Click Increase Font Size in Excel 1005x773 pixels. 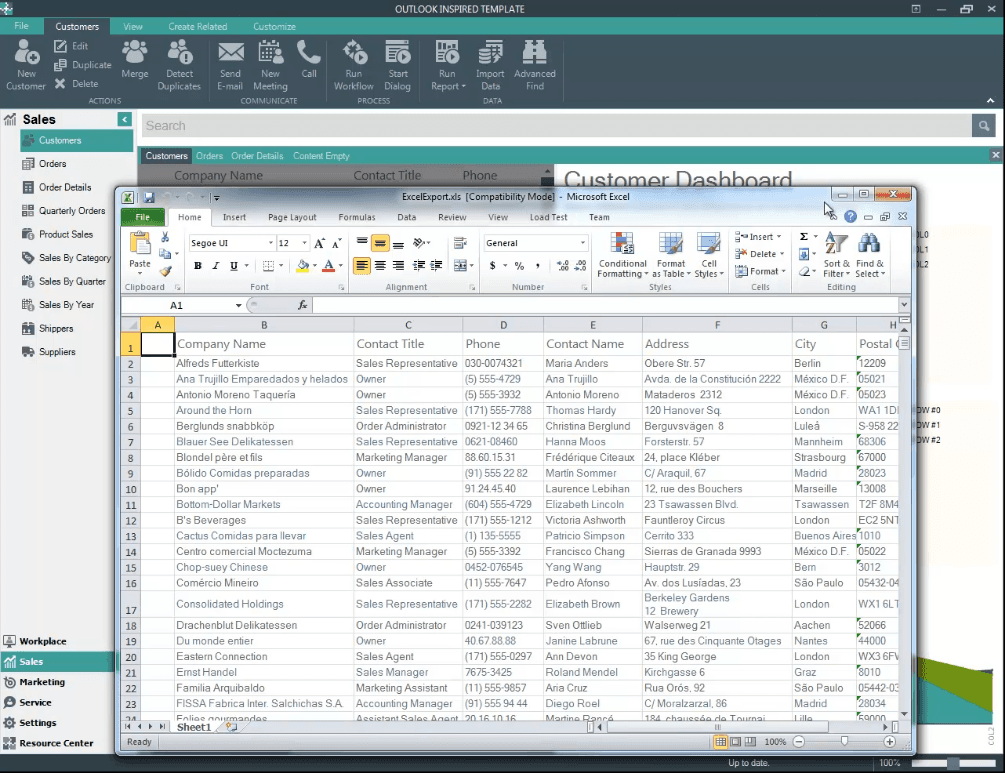point(319,243)
